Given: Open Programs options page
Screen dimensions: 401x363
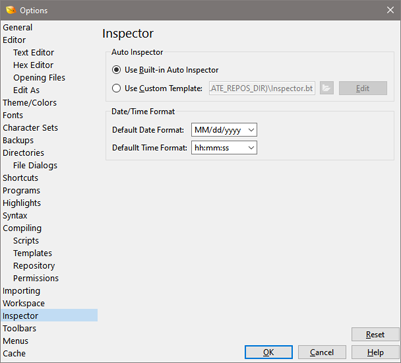Looking at the screenshot, I should tap(21, 190).
